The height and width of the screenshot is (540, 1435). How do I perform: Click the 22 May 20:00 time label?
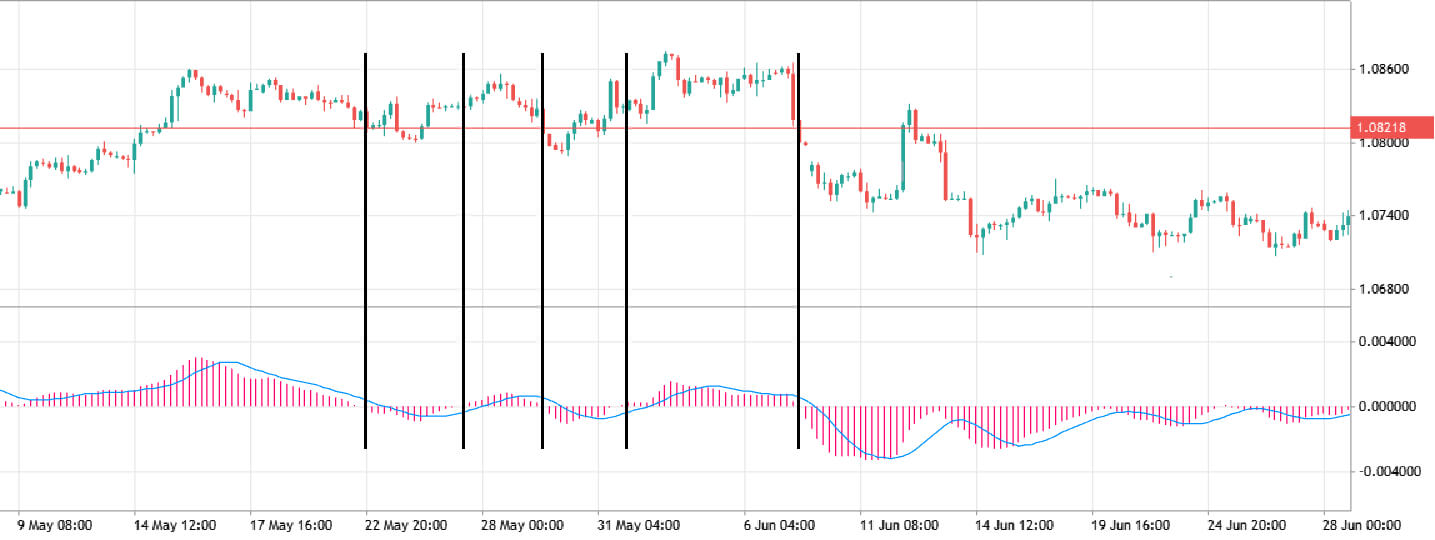click(404, 525)
